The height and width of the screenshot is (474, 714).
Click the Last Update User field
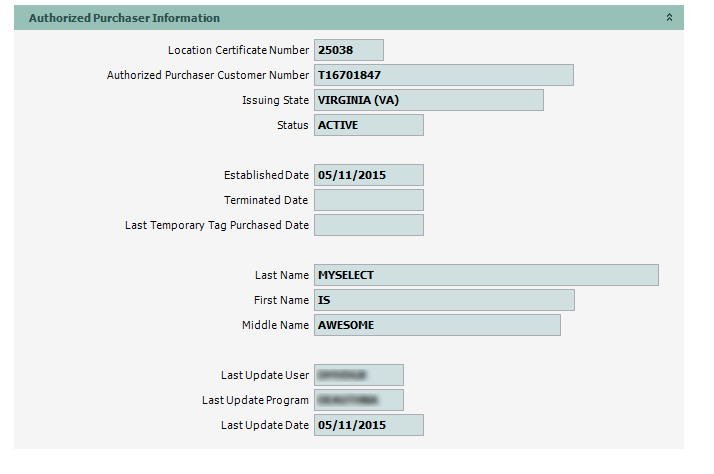coord(358,375)
